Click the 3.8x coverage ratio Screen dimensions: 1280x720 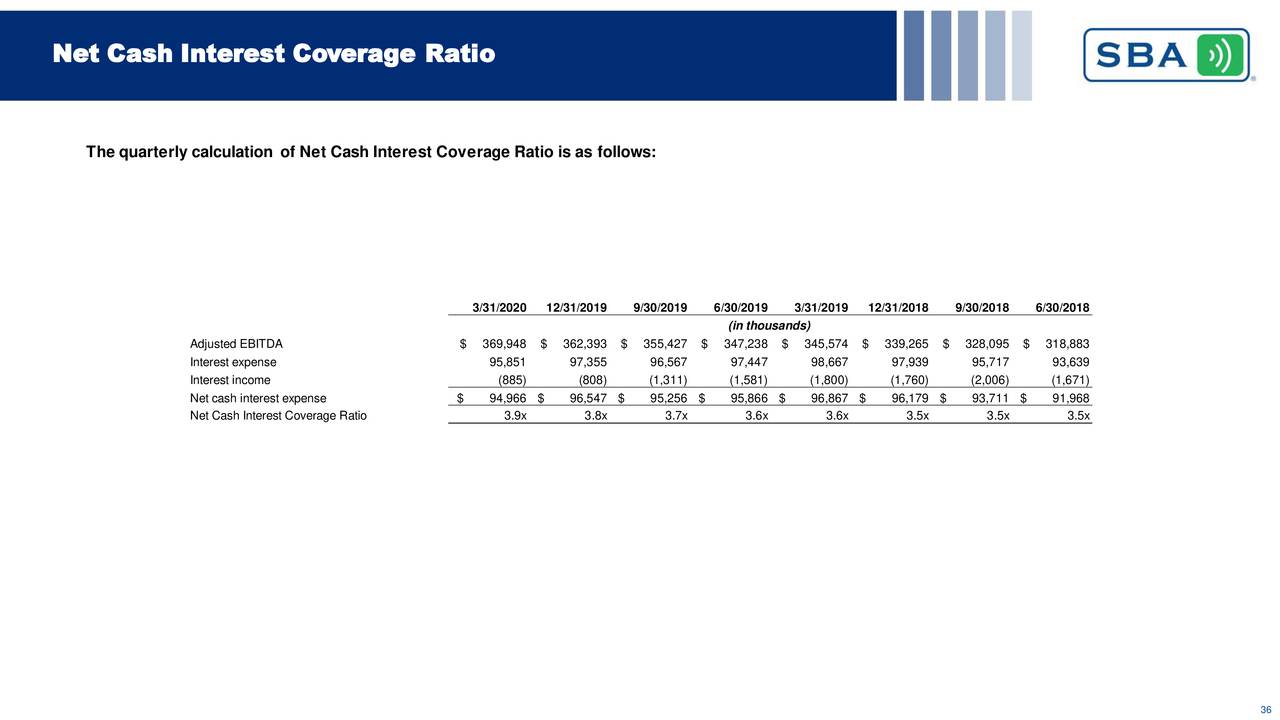click(x=597, y=416)
